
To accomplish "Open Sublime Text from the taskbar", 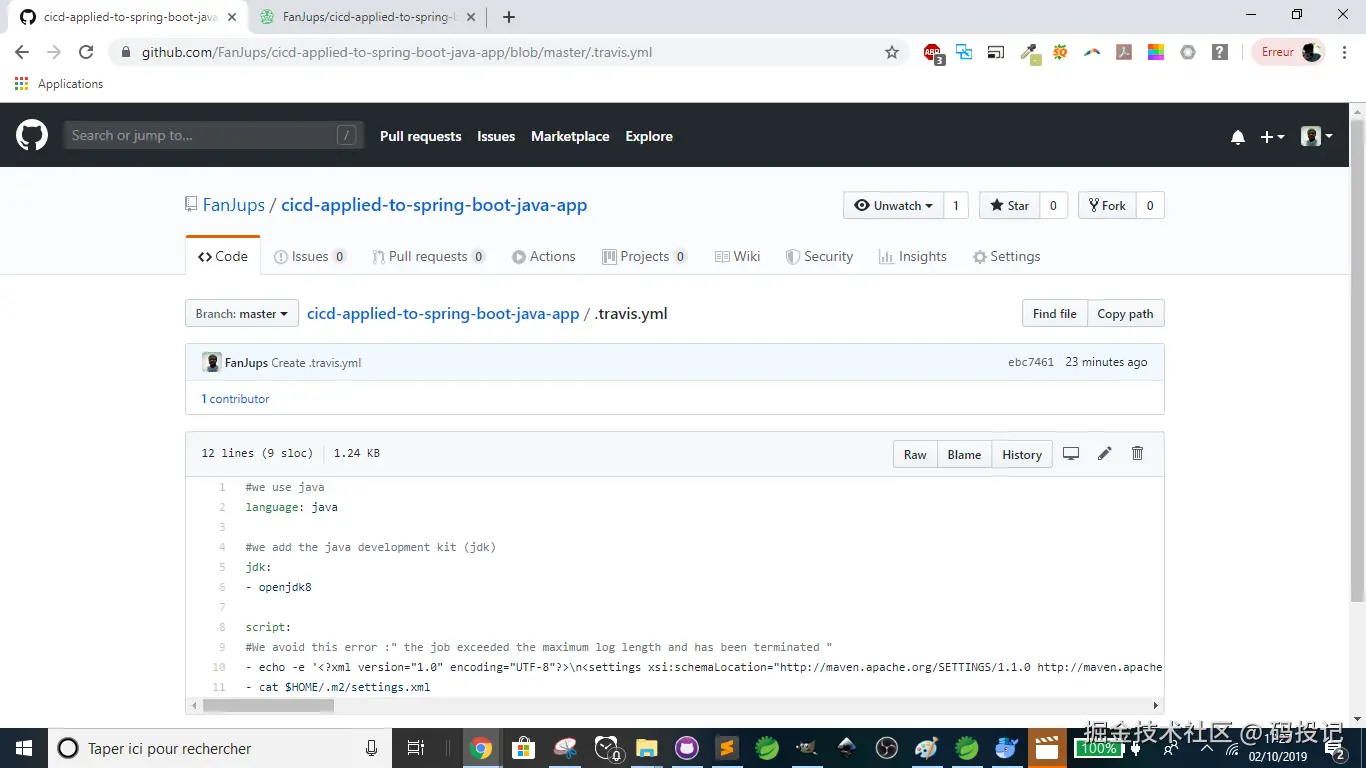I will (x=727, y=748).
